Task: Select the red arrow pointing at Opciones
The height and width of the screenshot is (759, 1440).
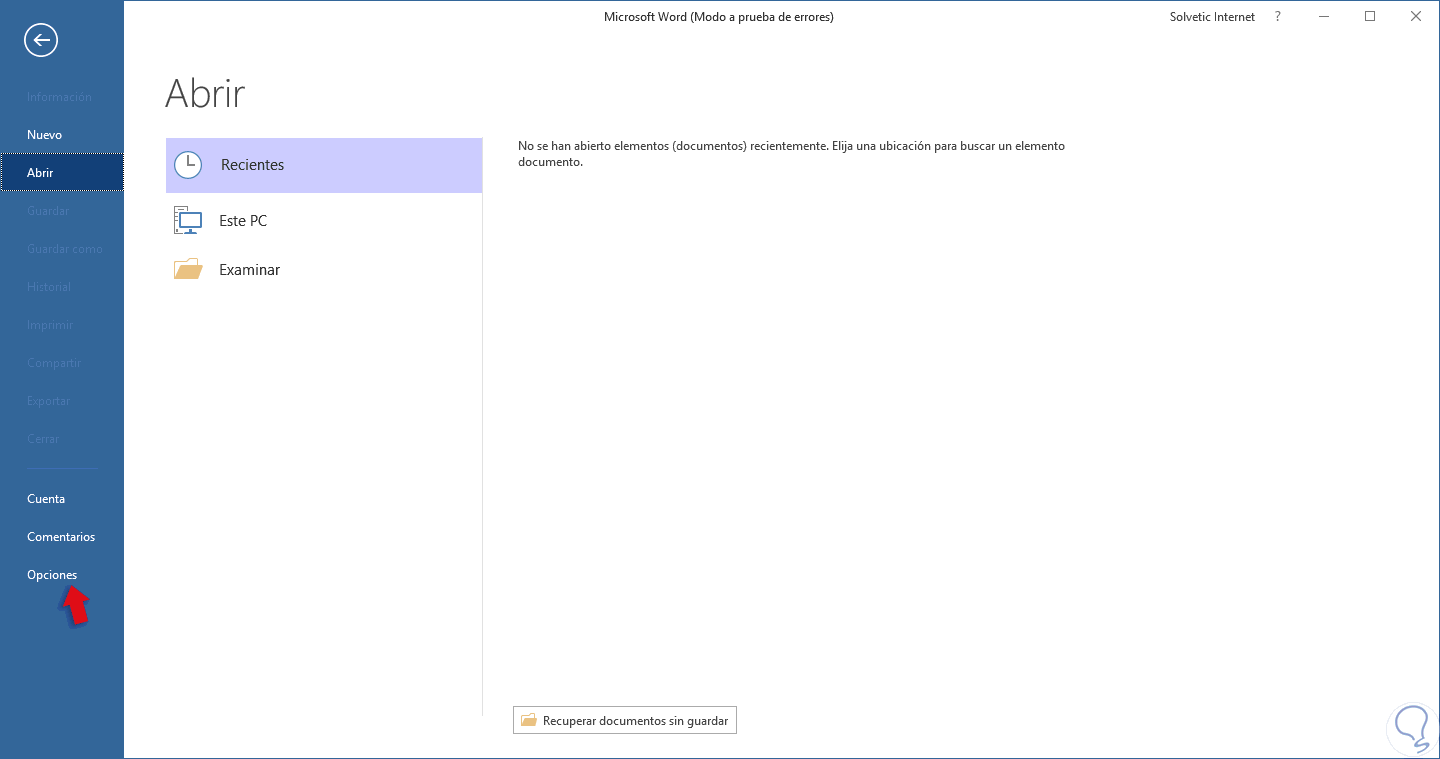Action: pos(75,605)
